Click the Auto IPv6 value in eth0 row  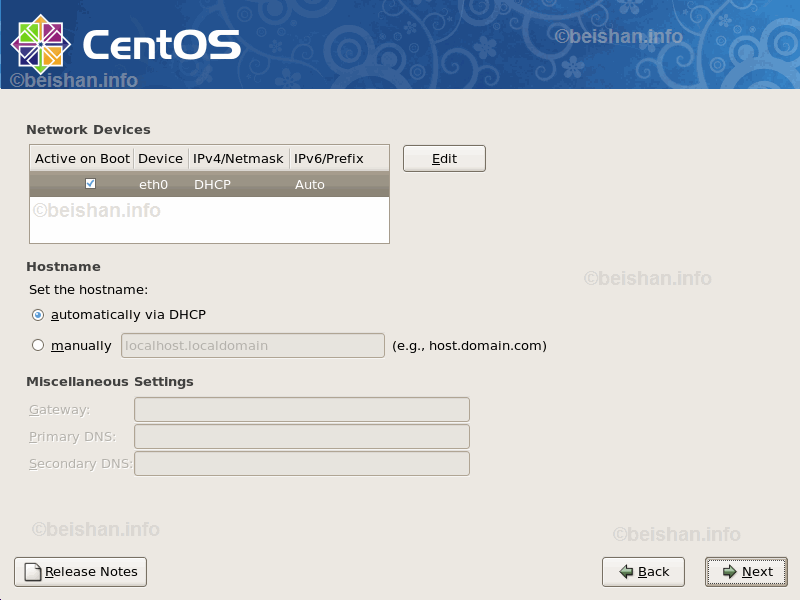pyautogui.click(x=309, y=185)
